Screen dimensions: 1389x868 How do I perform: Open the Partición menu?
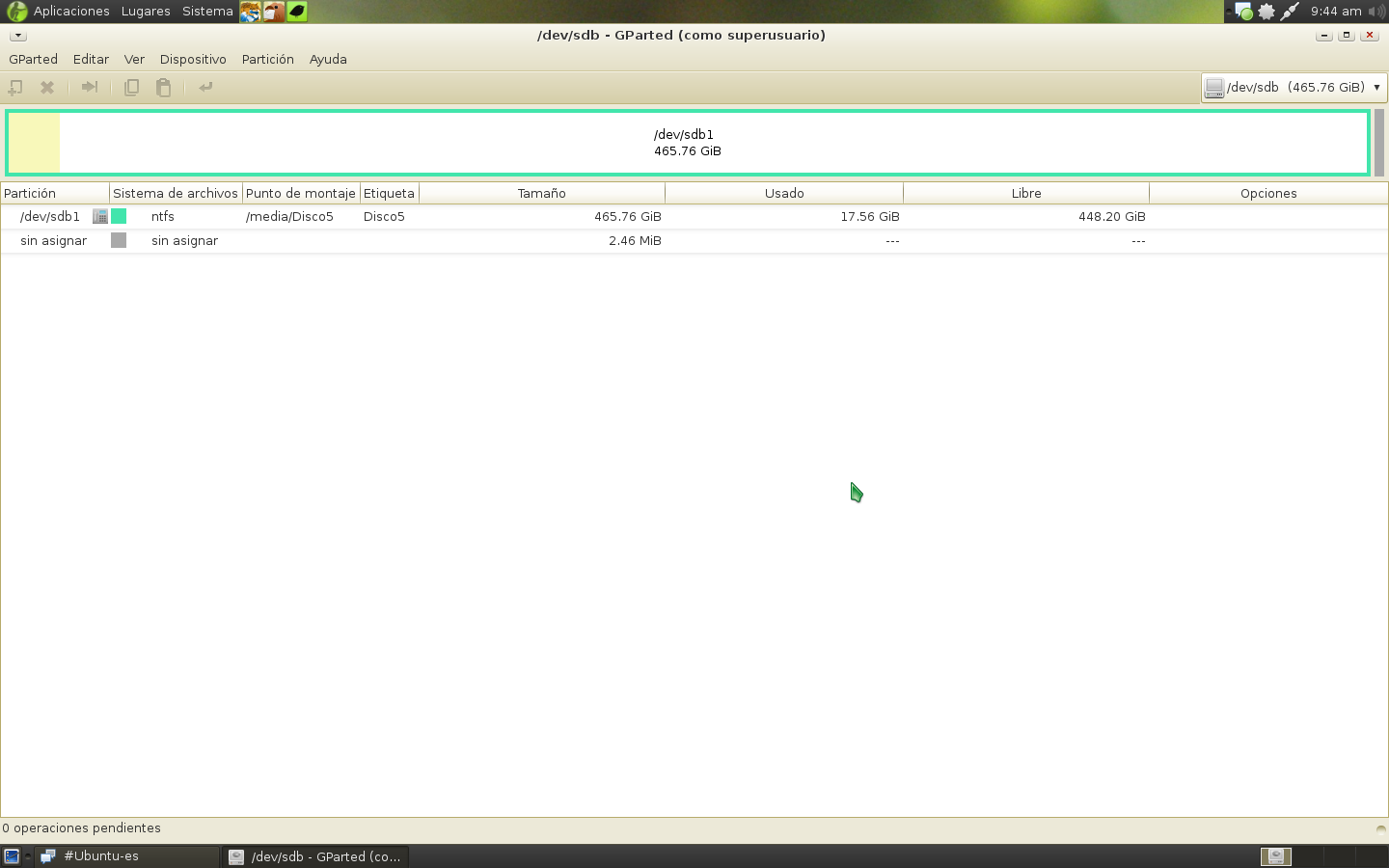point(268,59)
